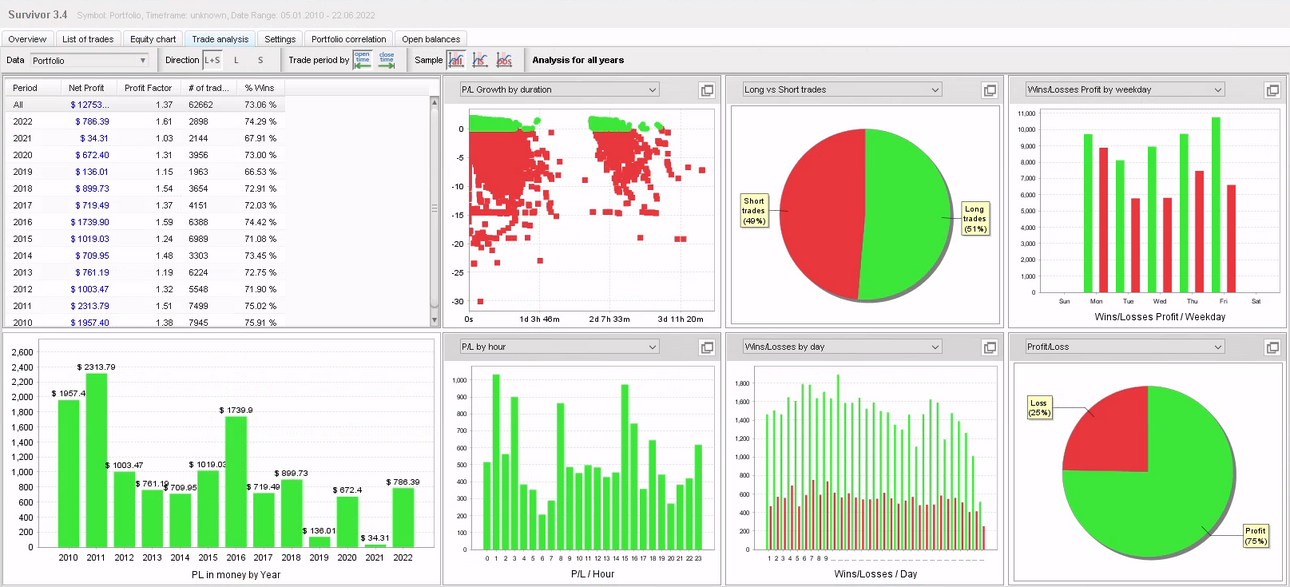Maximize the Wins/Losses Profit by weekday chart
Viewport: 1290px width, 587px height.
coord(1273,90)
